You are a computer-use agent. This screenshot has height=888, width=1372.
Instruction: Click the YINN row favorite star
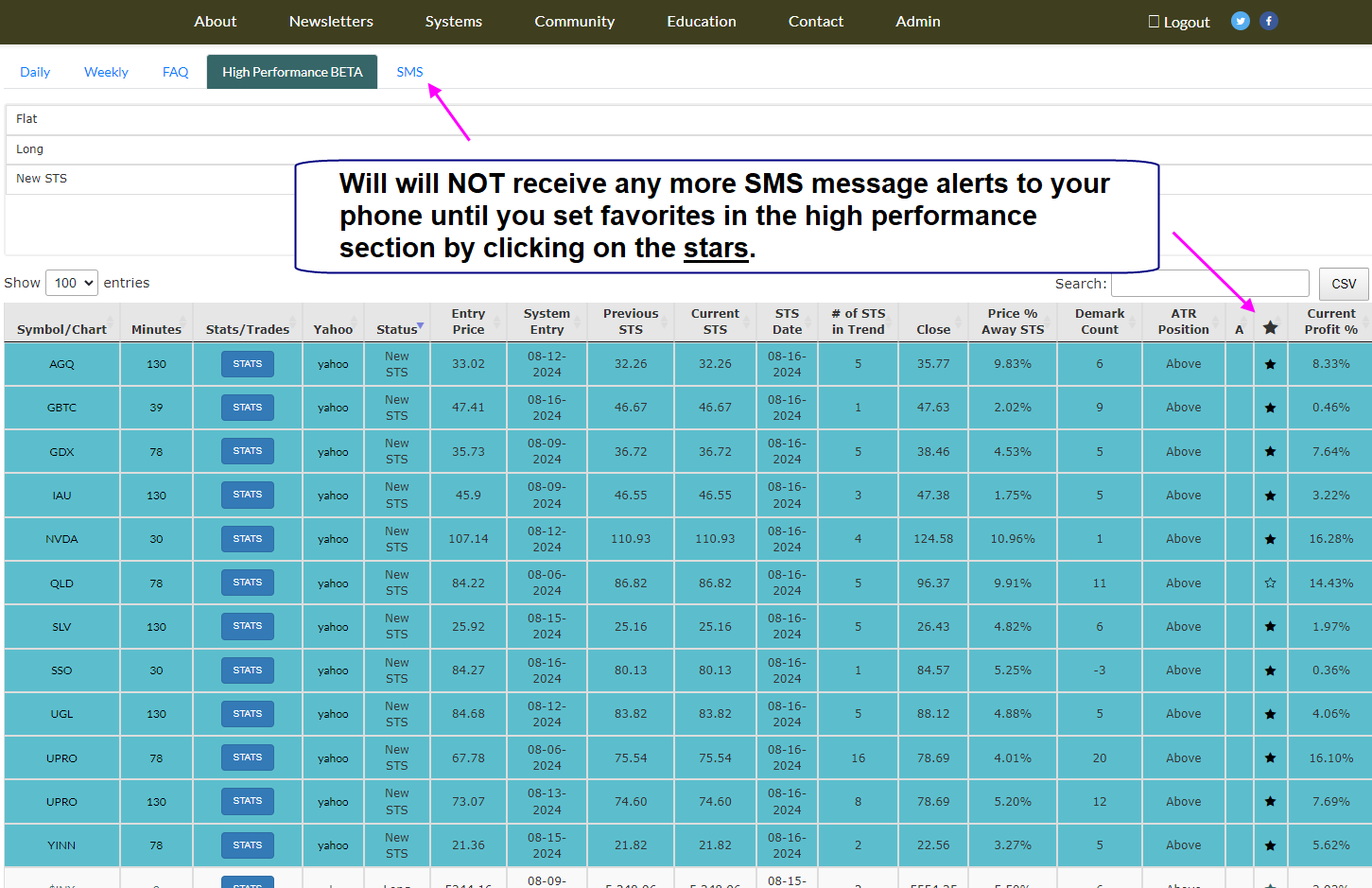tap(1270, 845)
